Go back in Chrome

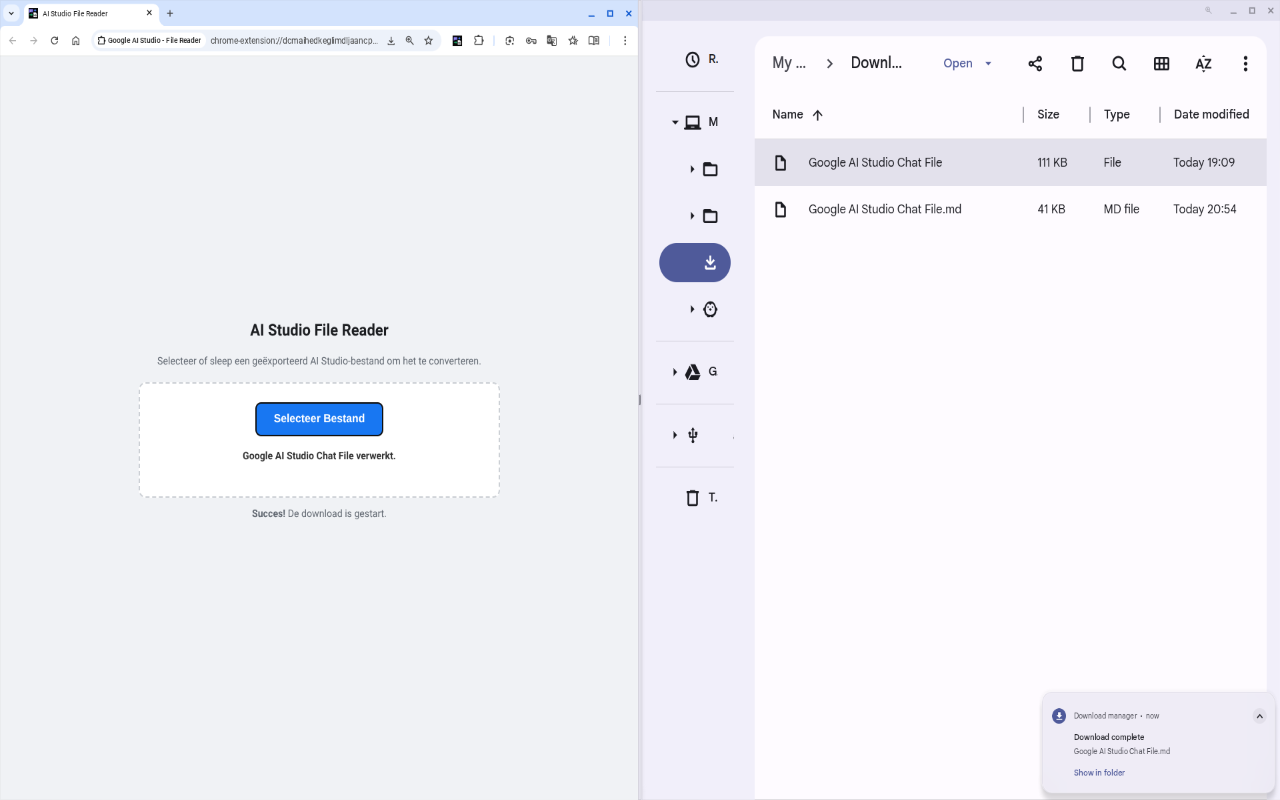(12, 41)
